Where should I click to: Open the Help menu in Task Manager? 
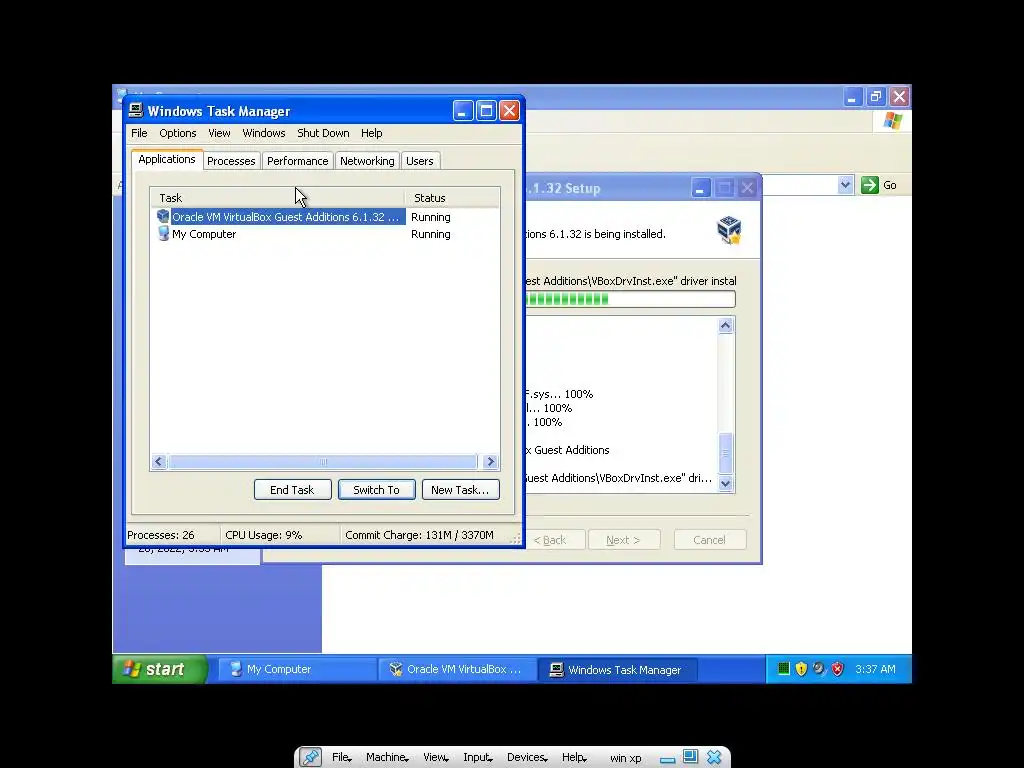372,133
